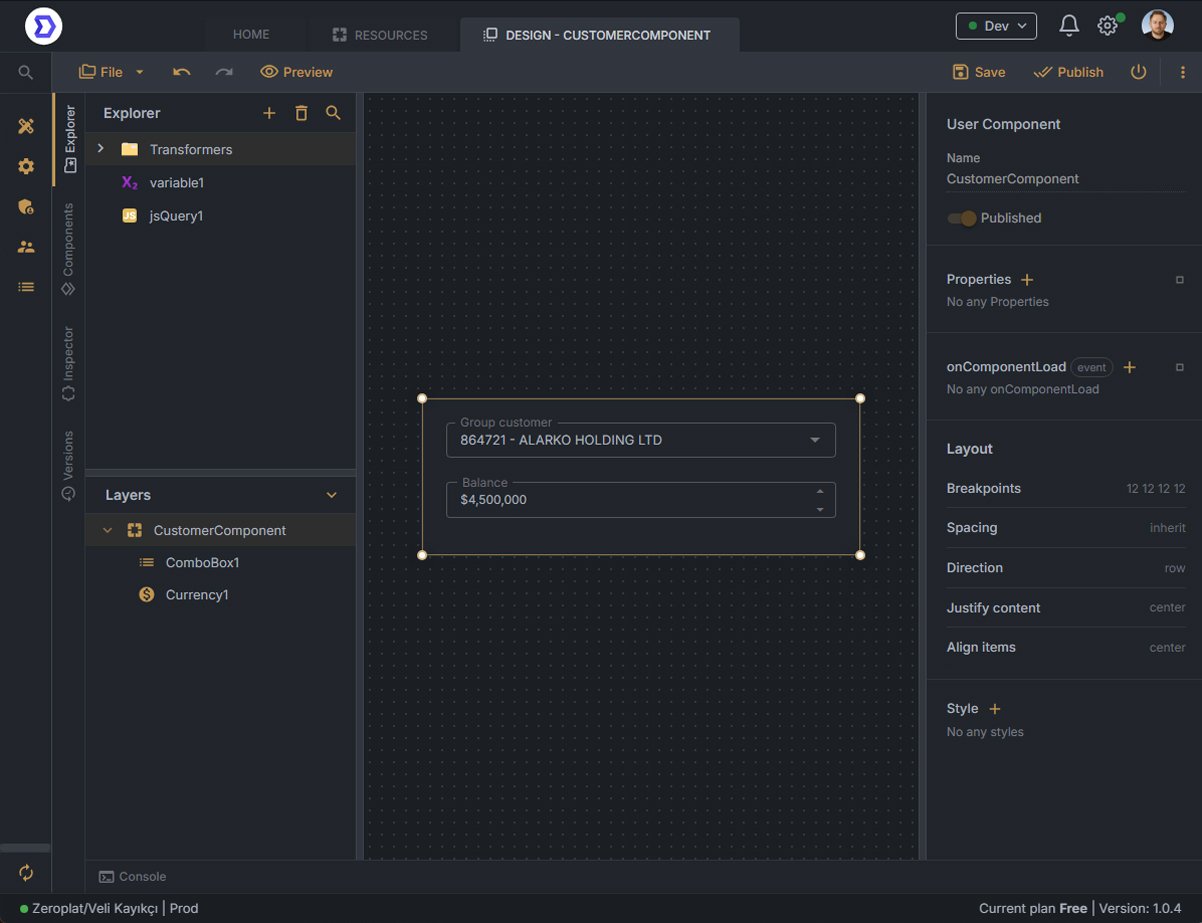Open the Dev environment dropdown
The height and width of the screenshot is (923, 1202).
996,26
